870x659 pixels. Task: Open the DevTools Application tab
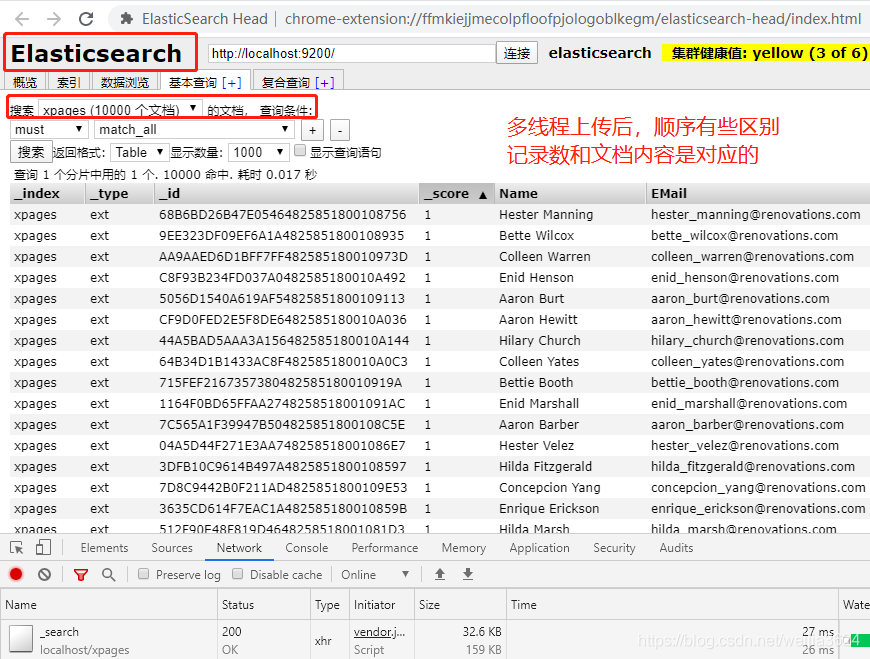pyautogui.click(x=540, y=548)
